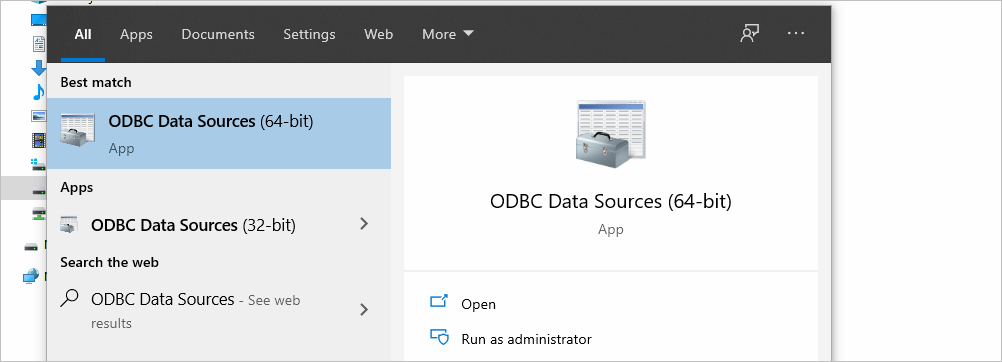Open the three-dot options menu
Viewport: 1002px width, 362px height.
click(796, 34)
